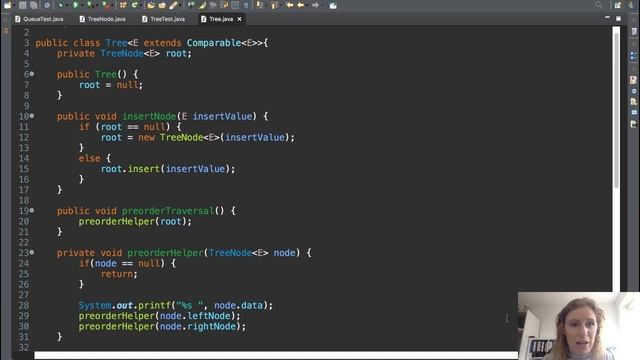Click 'return;' statement on line 25
The height and width of the screenshot is (360, 640).
tap(119, 274)
